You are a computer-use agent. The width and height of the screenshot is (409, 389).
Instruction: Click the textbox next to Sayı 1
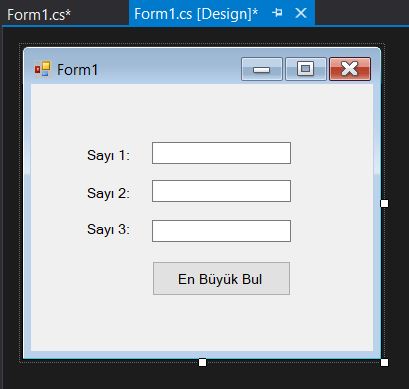tap(221, 153)
